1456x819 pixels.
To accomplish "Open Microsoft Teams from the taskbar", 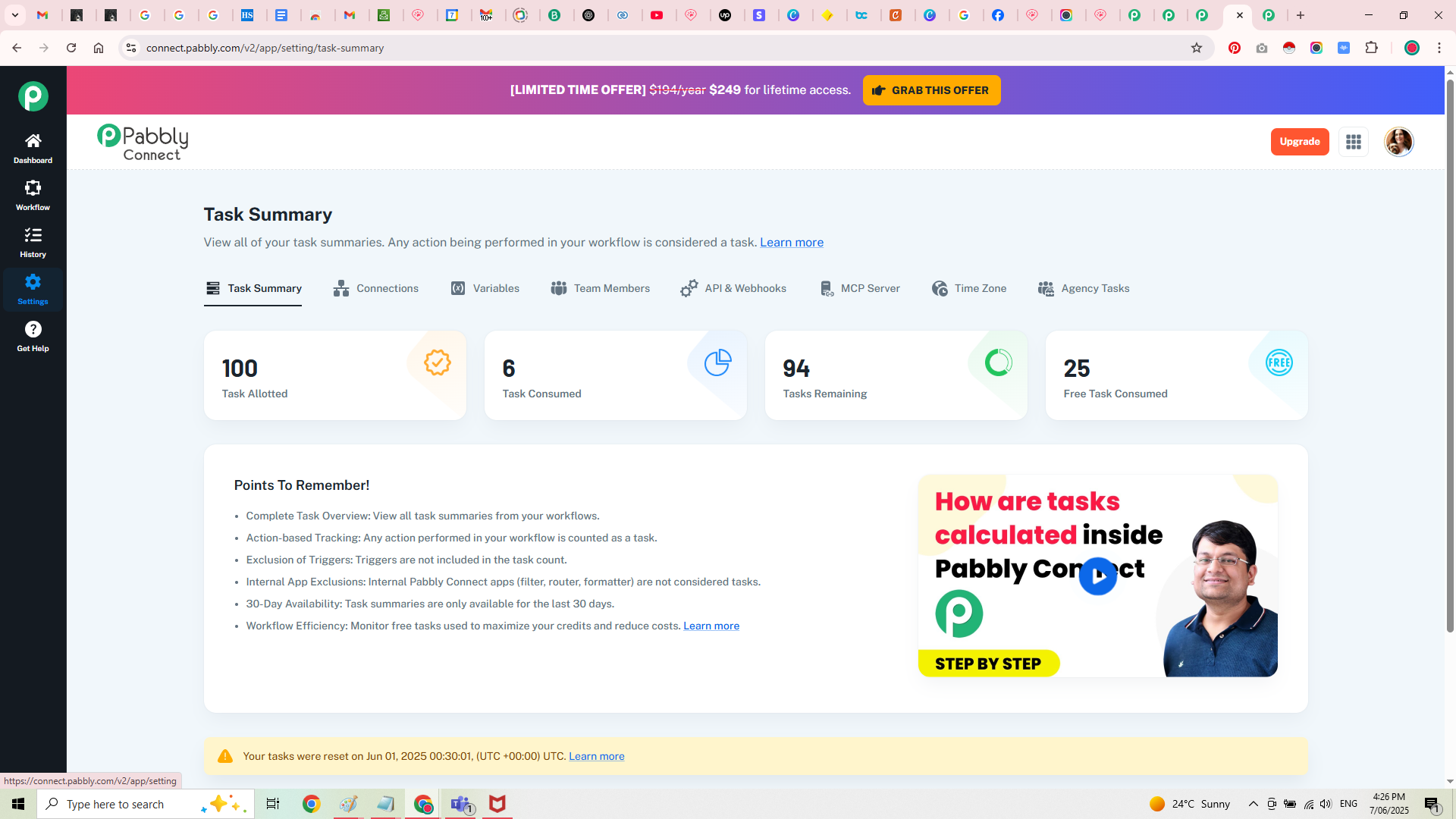I will point(461,804).
